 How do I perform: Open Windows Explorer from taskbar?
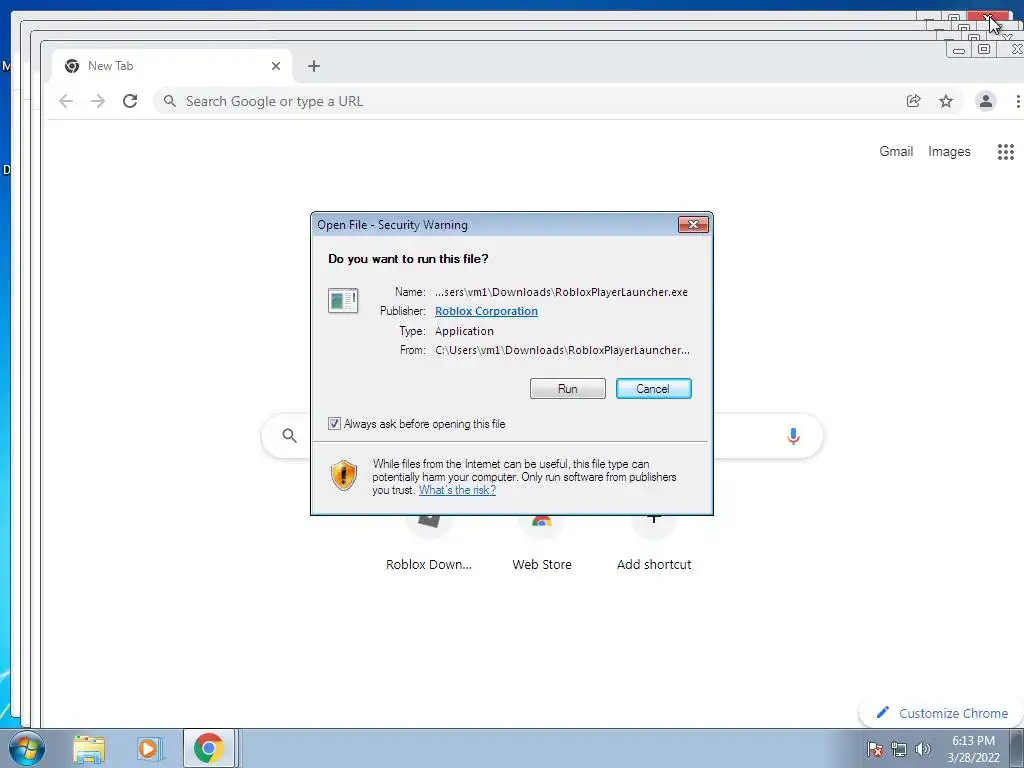(89, 749)
